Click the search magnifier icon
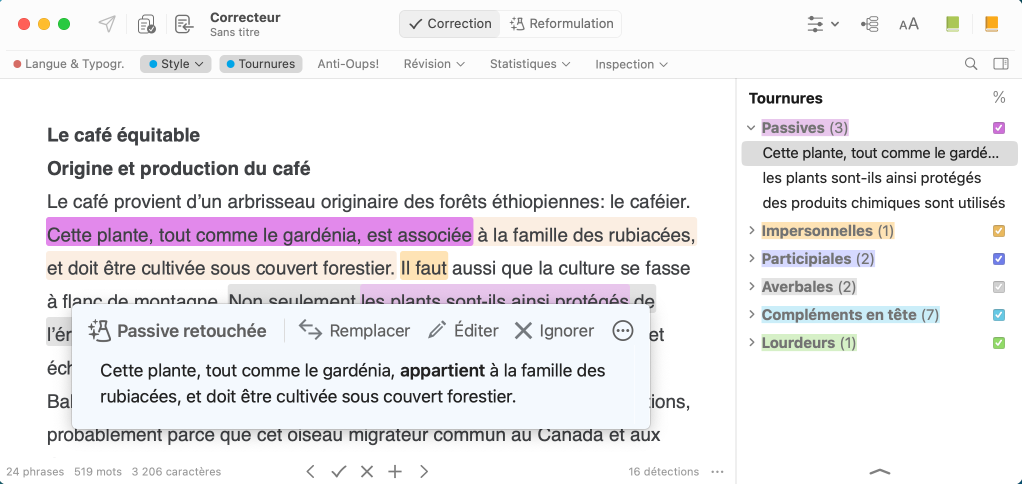Image resolution: width=1022 pixels, height=484 pixels. click(x=970, y=64)
